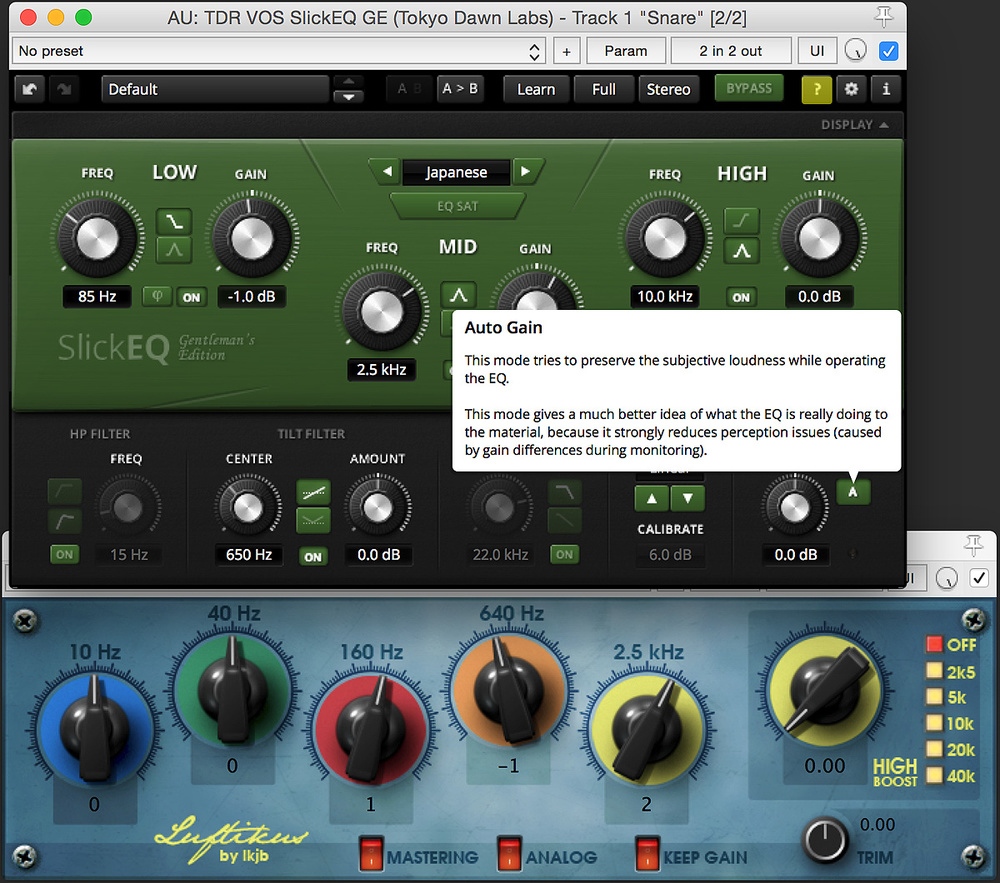Viewport: 1000px width, 883px height.
Task: Click the 2.5 kHz MID frequency value field
Action: point(381,370)
